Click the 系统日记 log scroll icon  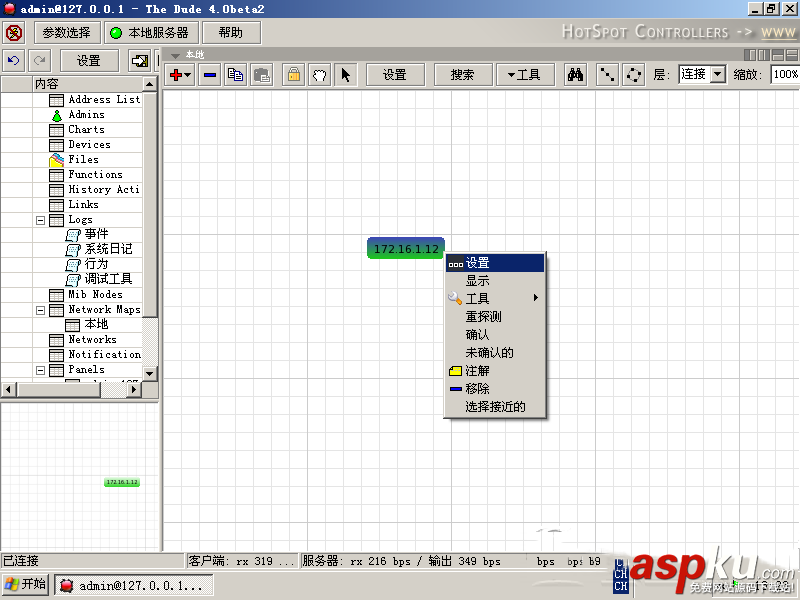(73, 250)
